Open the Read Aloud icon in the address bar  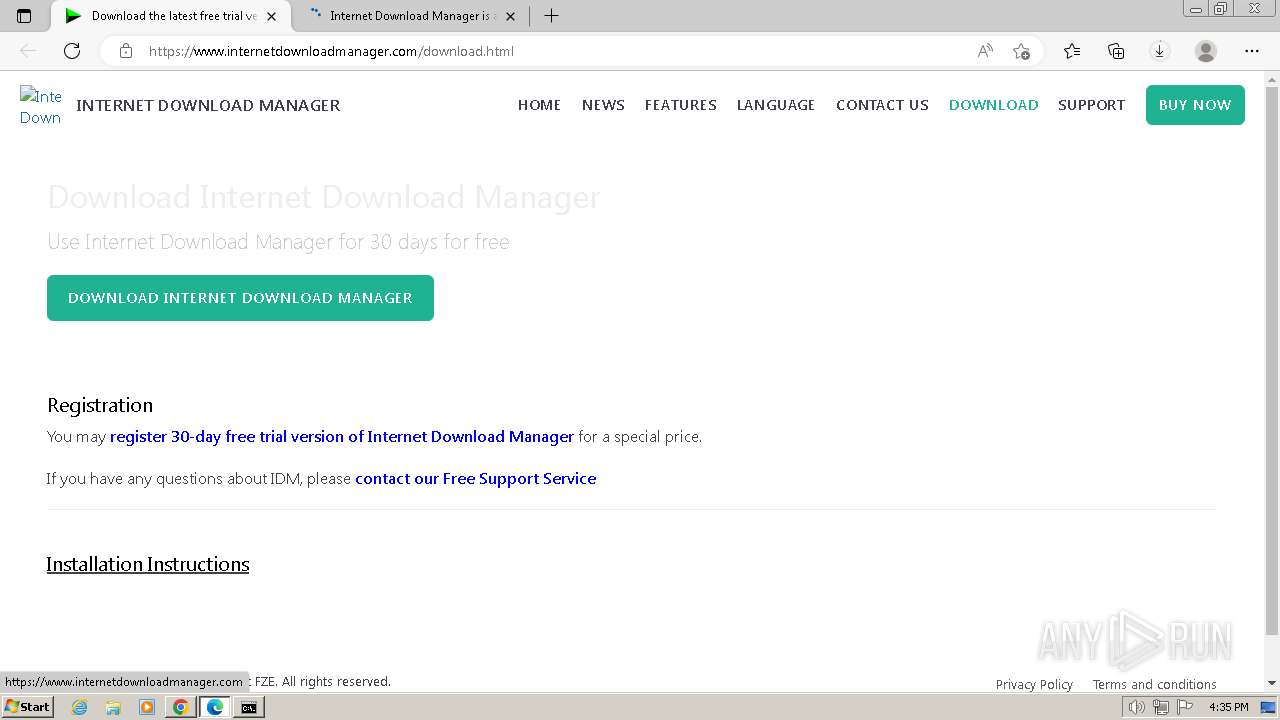tap(985, 51)
